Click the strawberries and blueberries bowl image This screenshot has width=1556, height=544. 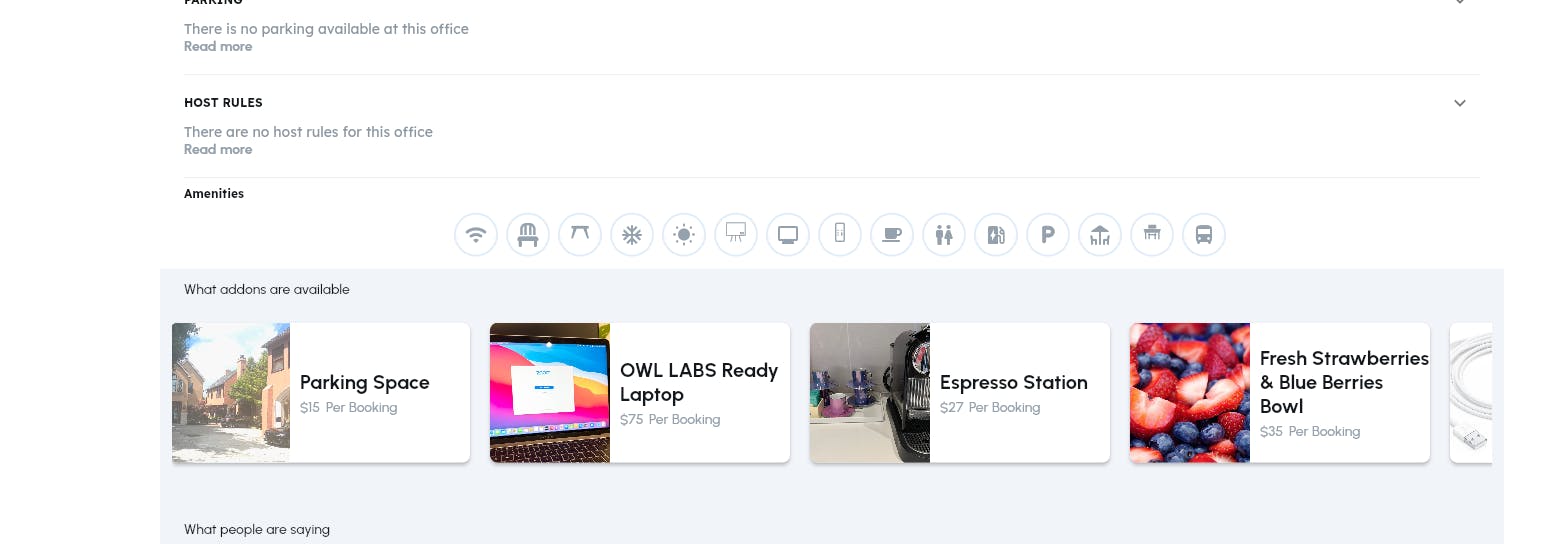pyautogui.click(x=1190, y=393)
